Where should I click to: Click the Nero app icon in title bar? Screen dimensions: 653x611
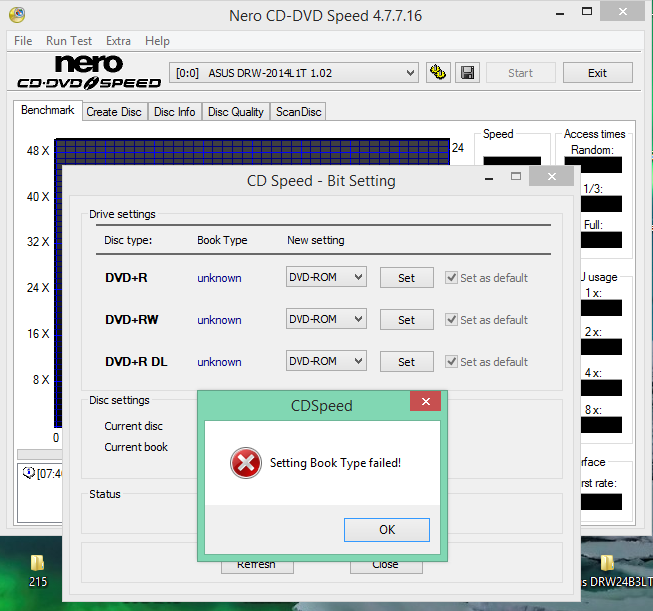point(17,15)
